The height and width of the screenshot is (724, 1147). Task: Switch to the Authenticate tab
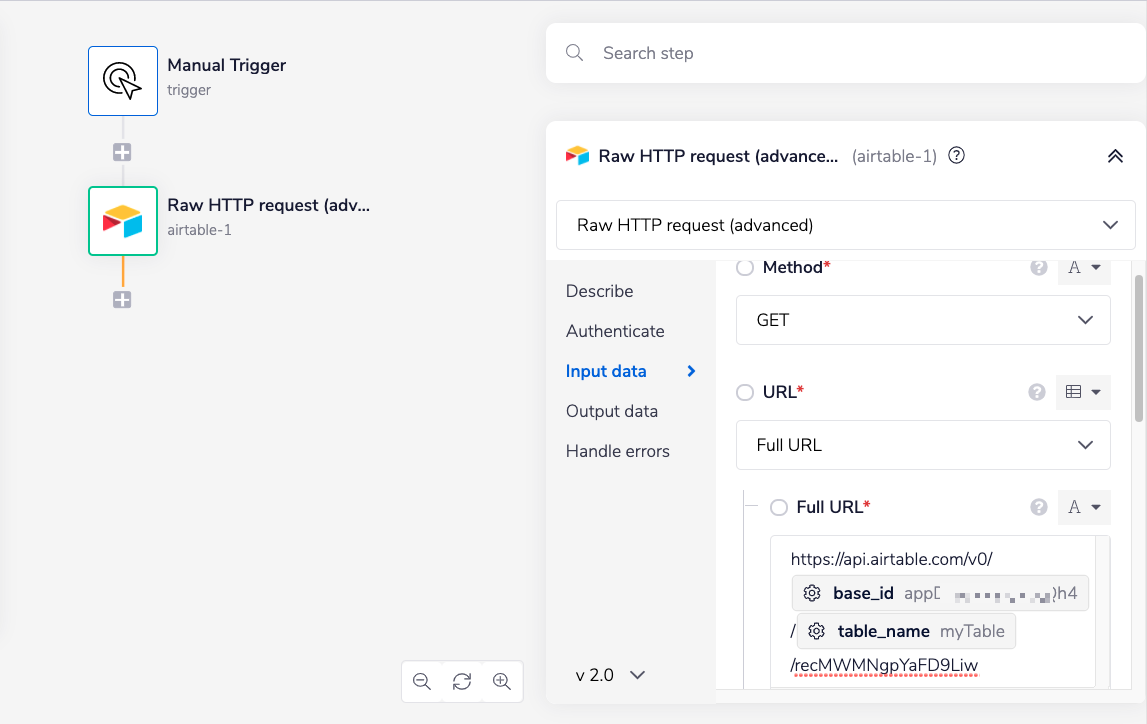click(x=615, y=331)
